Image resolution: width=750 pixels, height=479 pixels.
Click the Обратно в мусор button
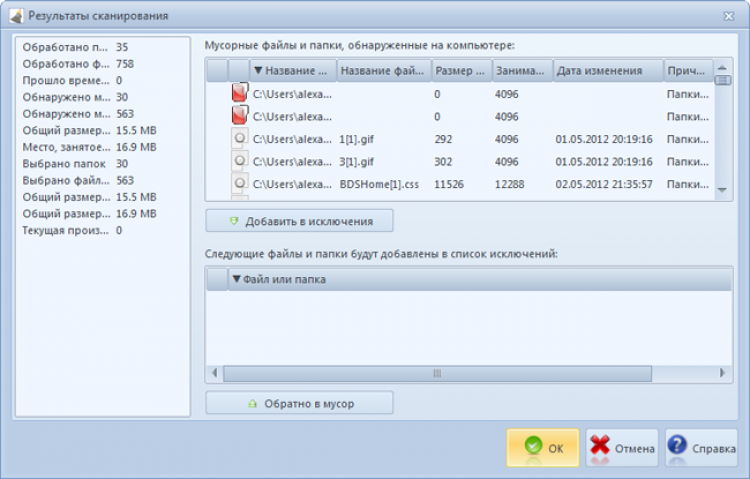[299, 403]
